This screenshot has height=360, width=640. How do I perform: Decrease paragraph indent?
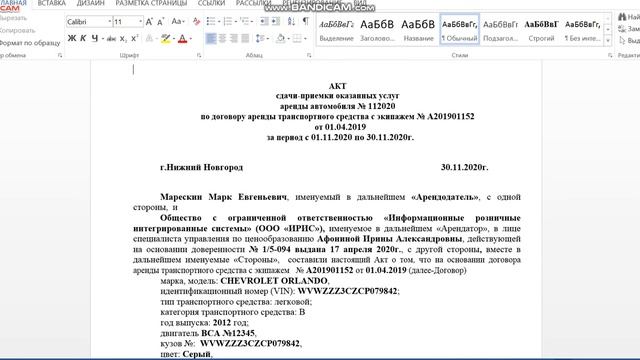[264, 21]
